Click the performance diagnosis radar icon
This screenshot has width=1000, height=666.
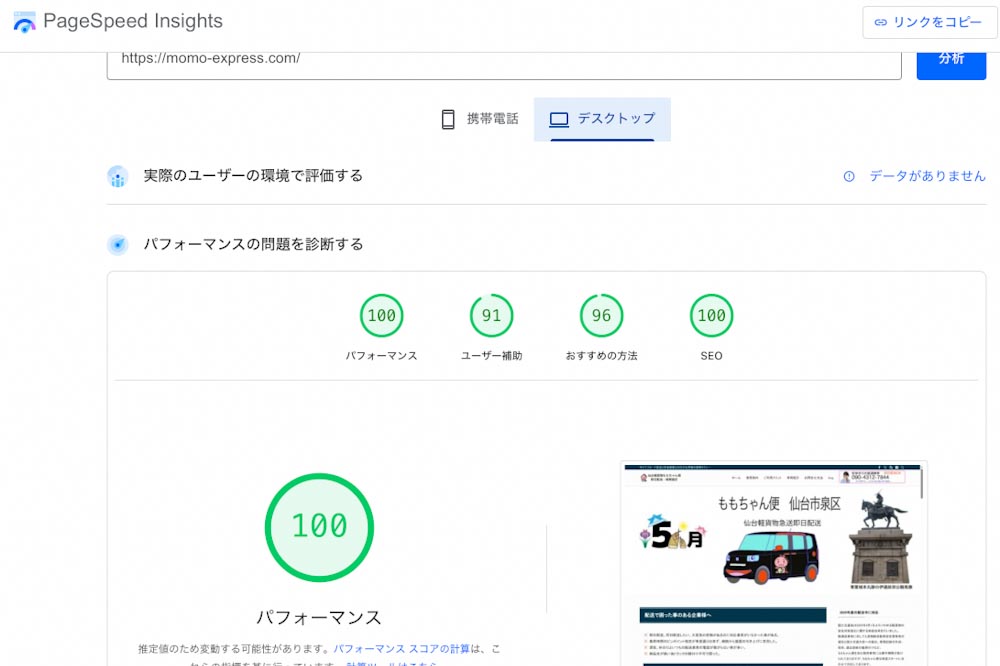pos(117,244)
